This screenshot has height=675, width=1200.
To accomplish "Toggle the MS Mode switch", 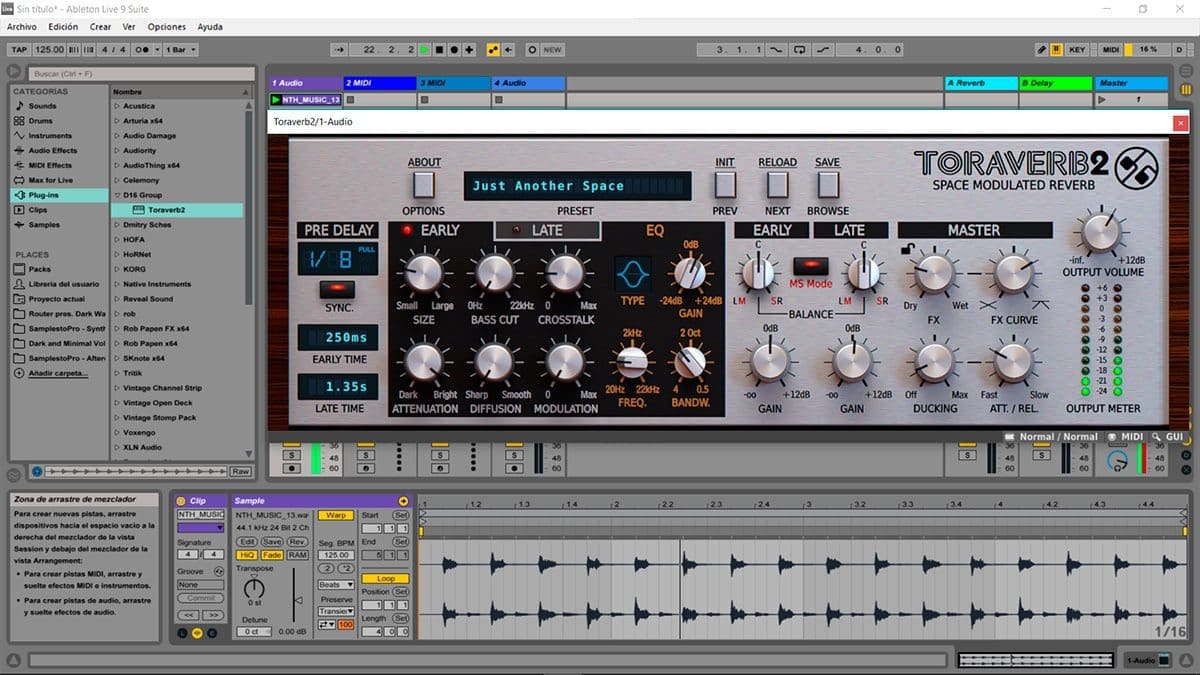I will 811,266.
